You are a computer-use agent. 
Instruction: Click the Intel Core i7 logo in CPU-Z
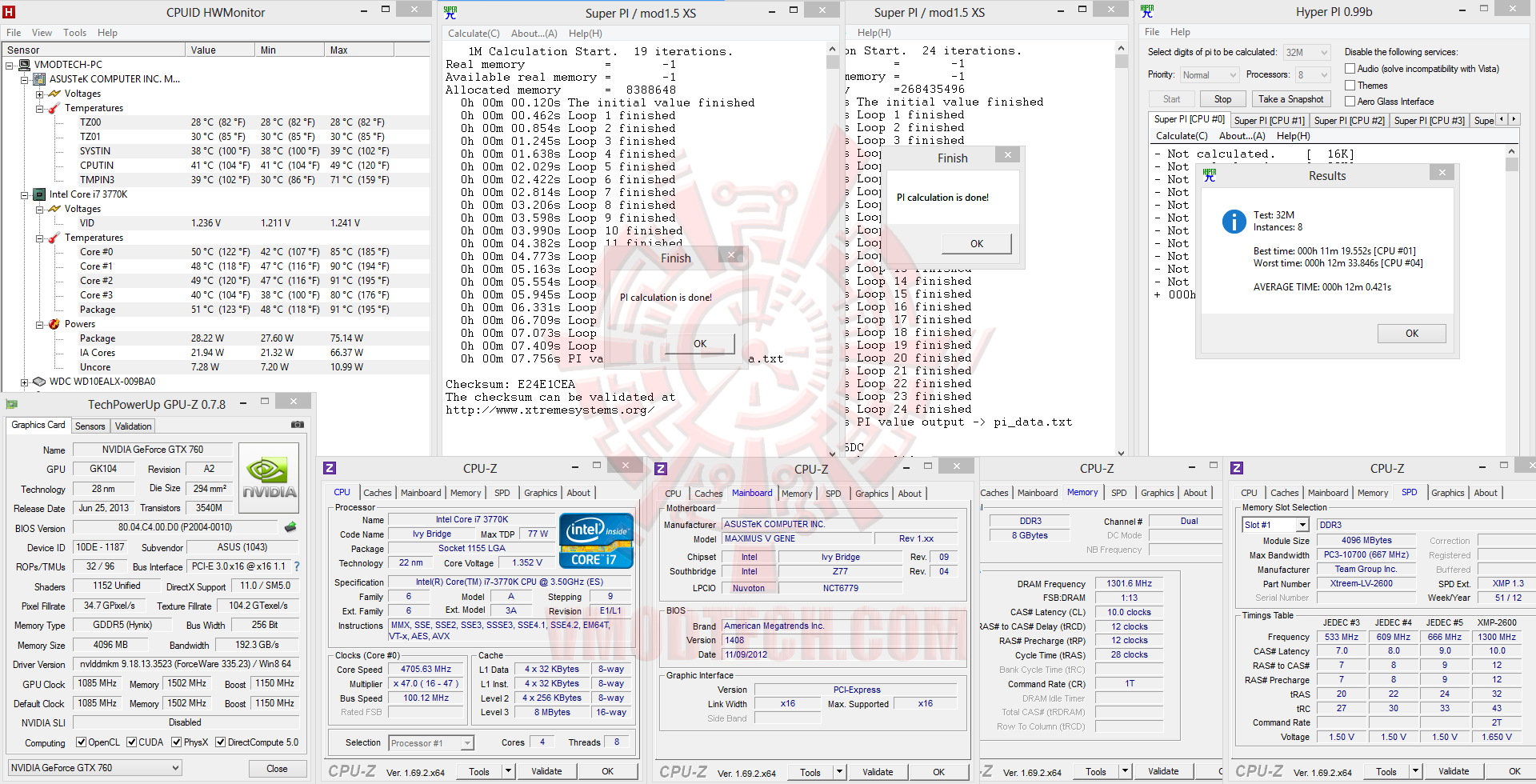pyautogui.click(x=596, y=541)
